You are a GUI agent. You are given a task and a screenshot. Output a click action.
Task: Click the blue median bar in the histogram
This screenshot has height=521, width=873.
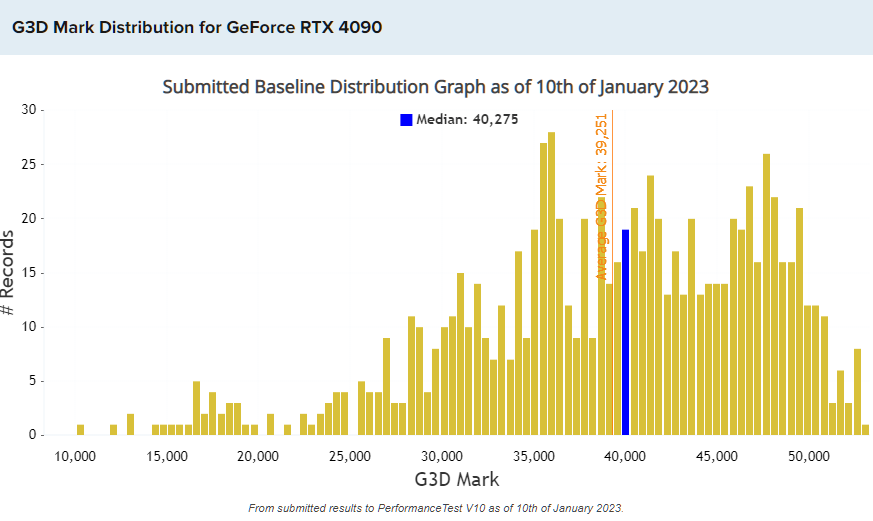tap(625, 332)
